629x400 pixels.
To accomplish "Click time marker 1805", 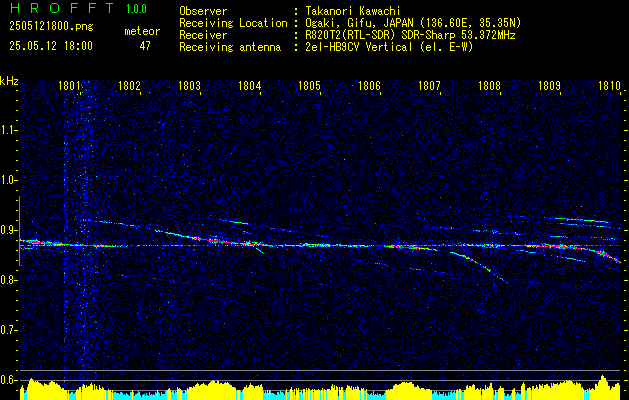I will [309, 86].
